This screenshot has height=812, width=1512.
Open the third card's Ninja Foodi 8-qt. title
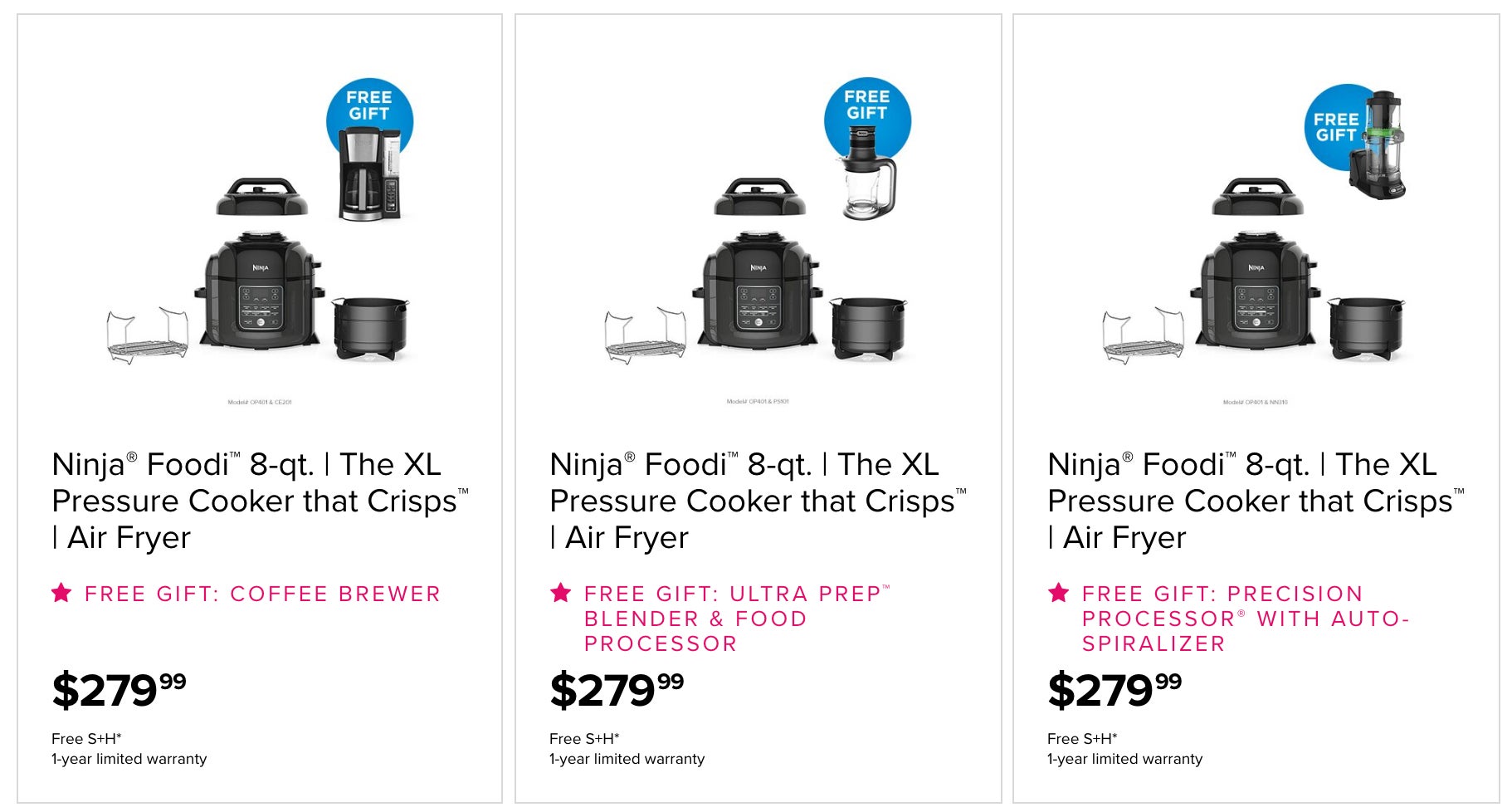(x=1256, y=501)
